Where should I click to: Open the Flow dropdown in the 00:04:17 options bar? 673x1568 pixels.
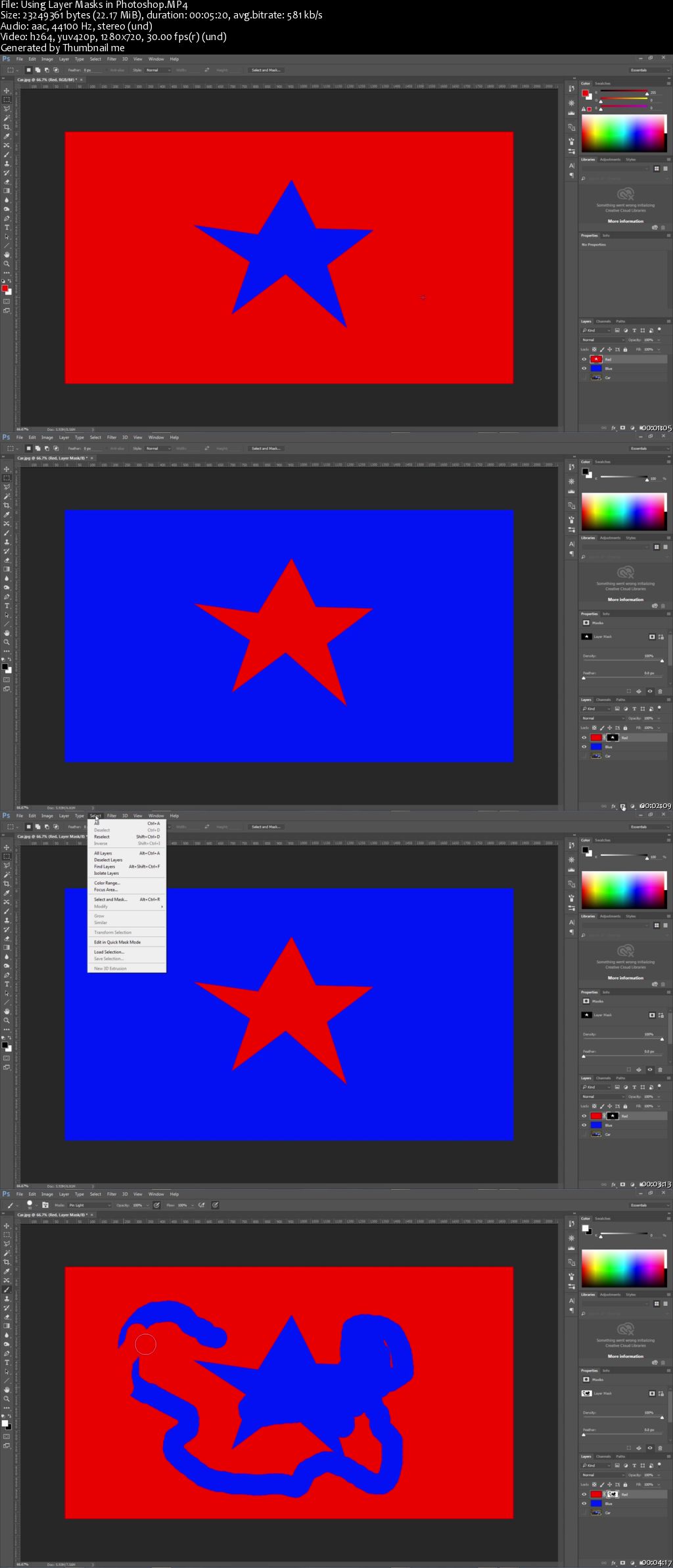pos(192,1205)
